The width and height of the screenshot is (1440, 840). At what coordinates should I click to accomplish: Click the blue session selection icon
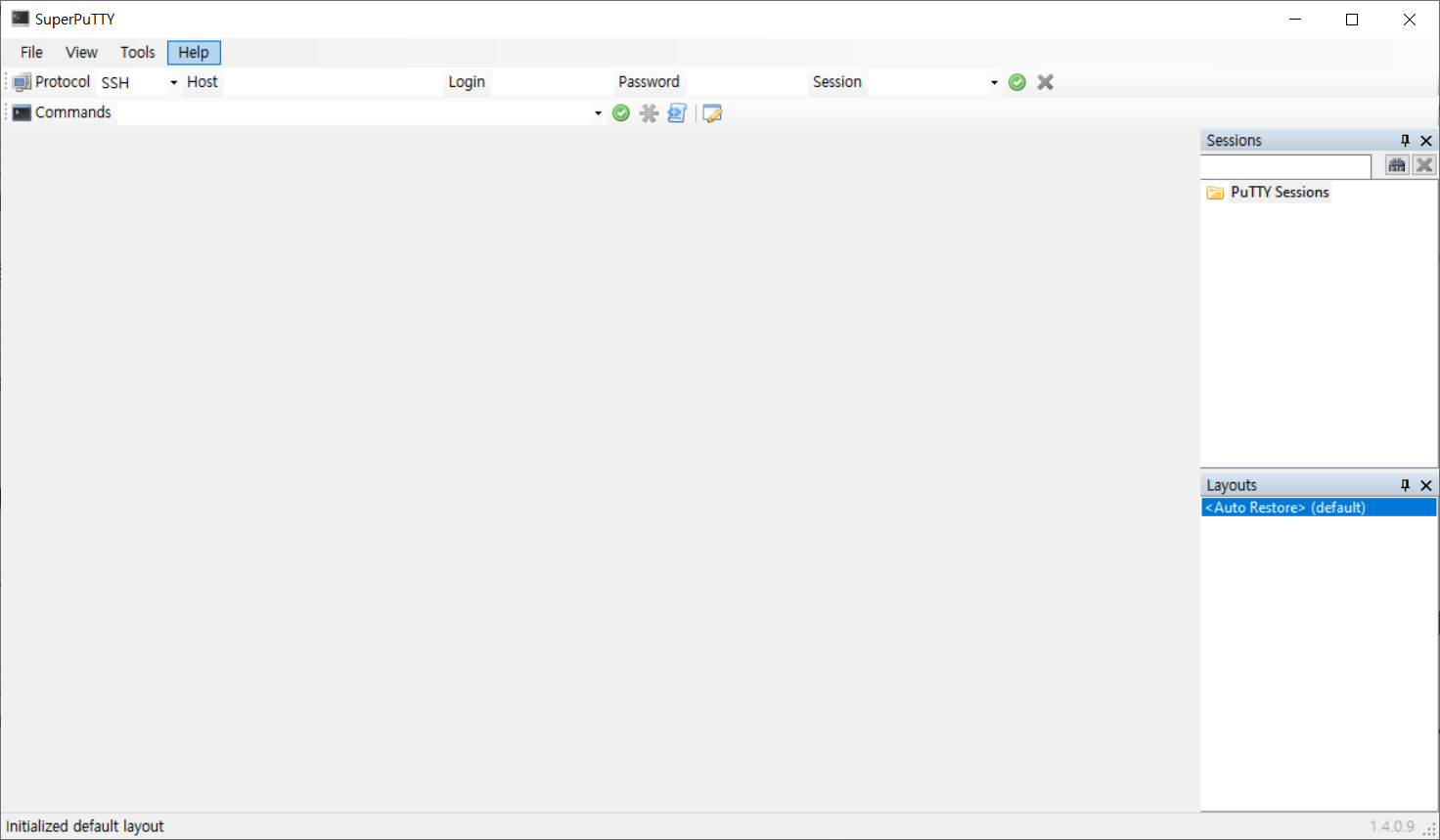[x=677, y=113]
